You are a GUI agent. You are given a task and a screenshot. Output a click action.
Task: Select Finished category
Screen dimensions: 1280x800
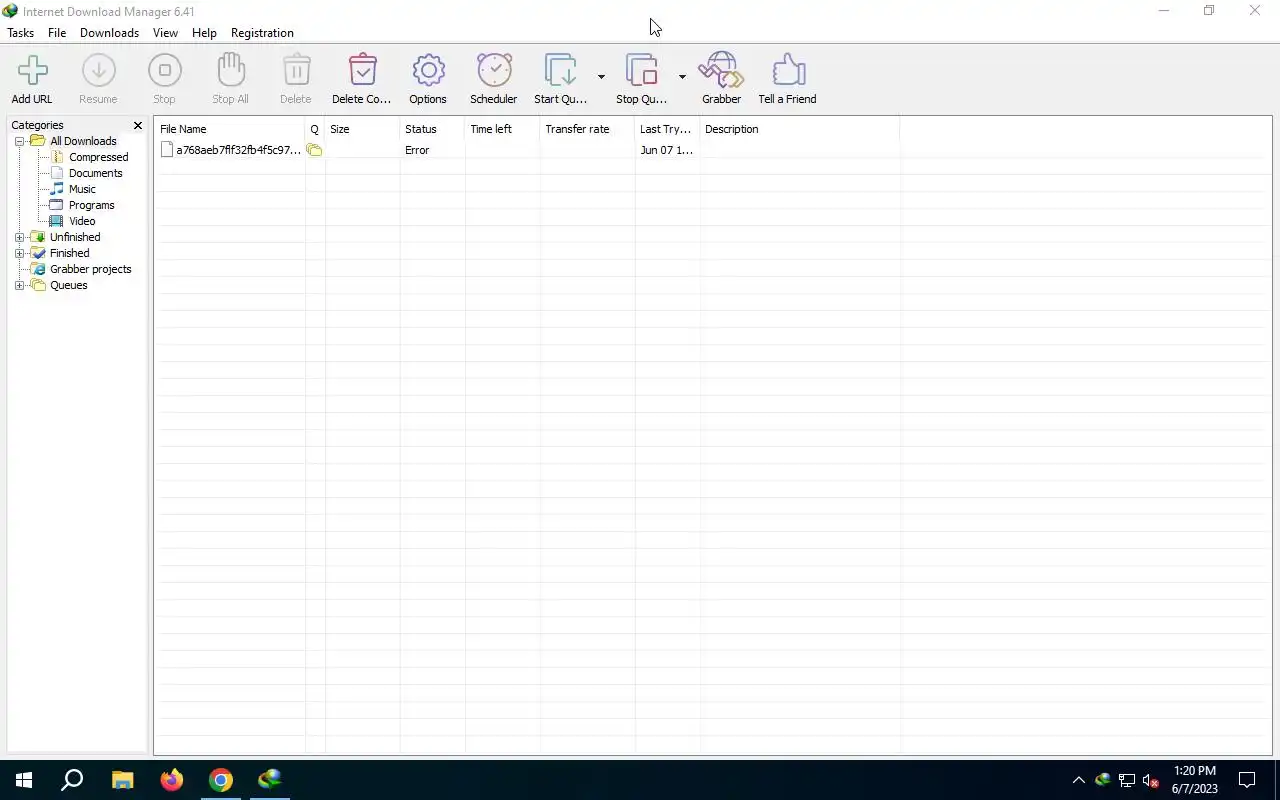[x=69, y=253]
